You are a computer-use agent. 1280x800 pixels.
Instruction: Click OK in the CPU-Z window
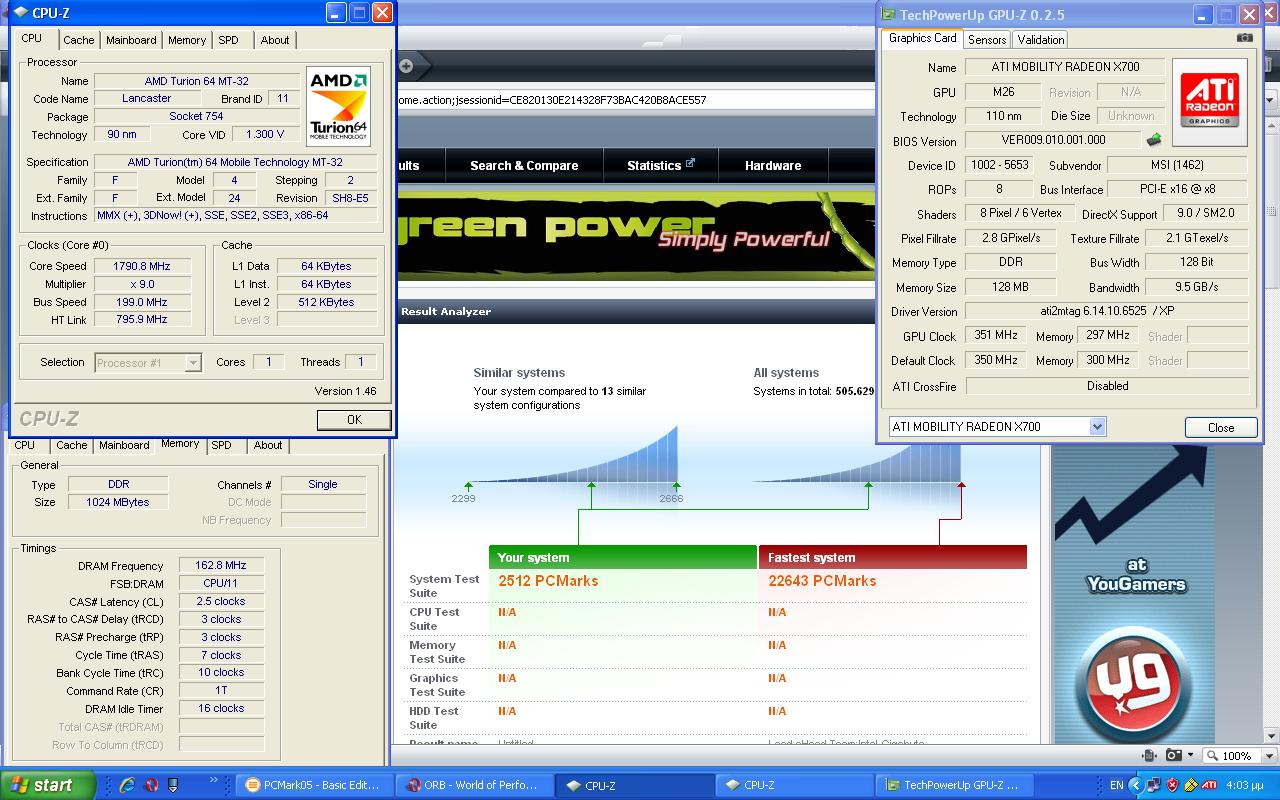point(354,420)
